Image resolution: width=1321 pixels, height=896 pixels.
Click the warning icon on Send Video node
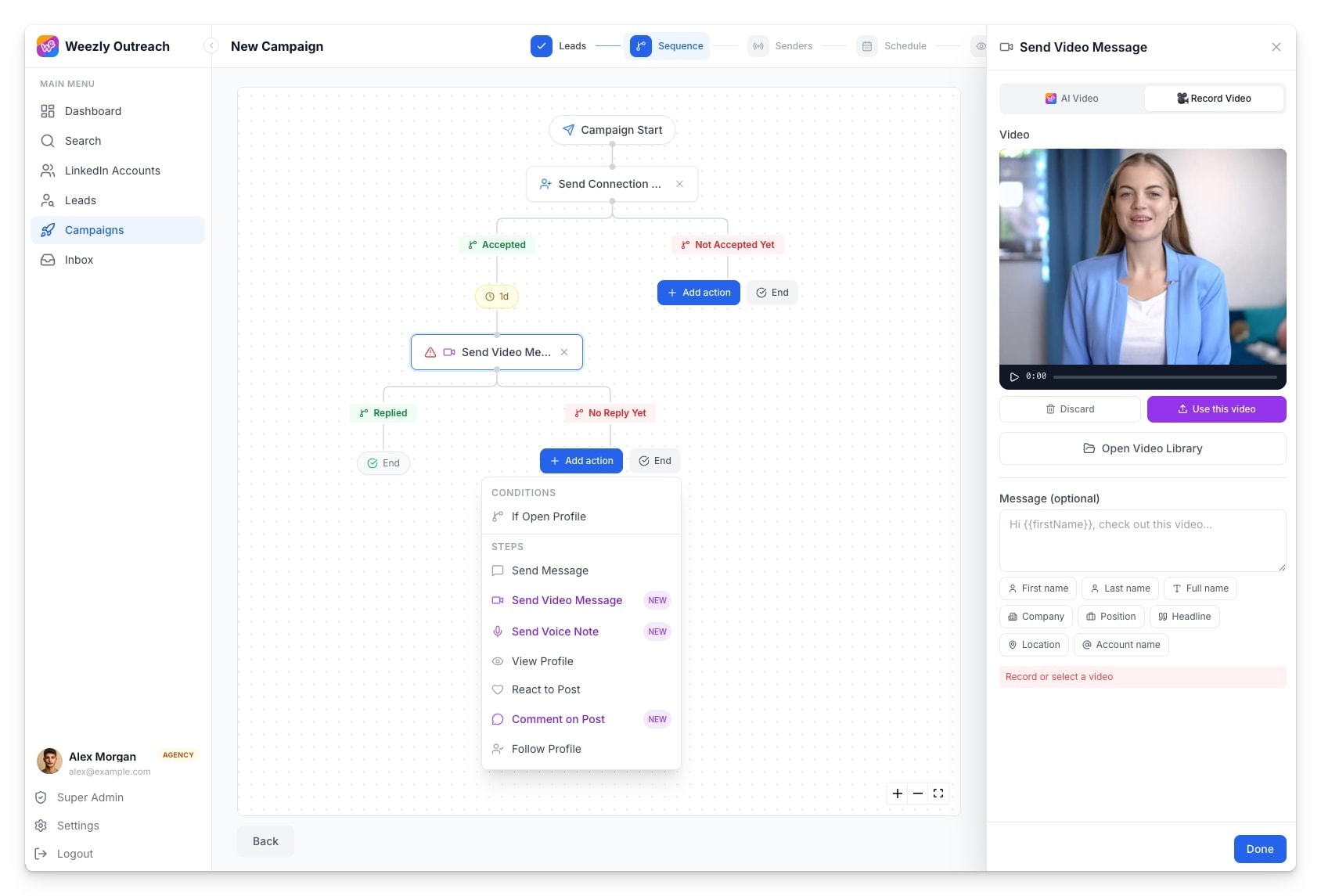(x=430, y=352)
